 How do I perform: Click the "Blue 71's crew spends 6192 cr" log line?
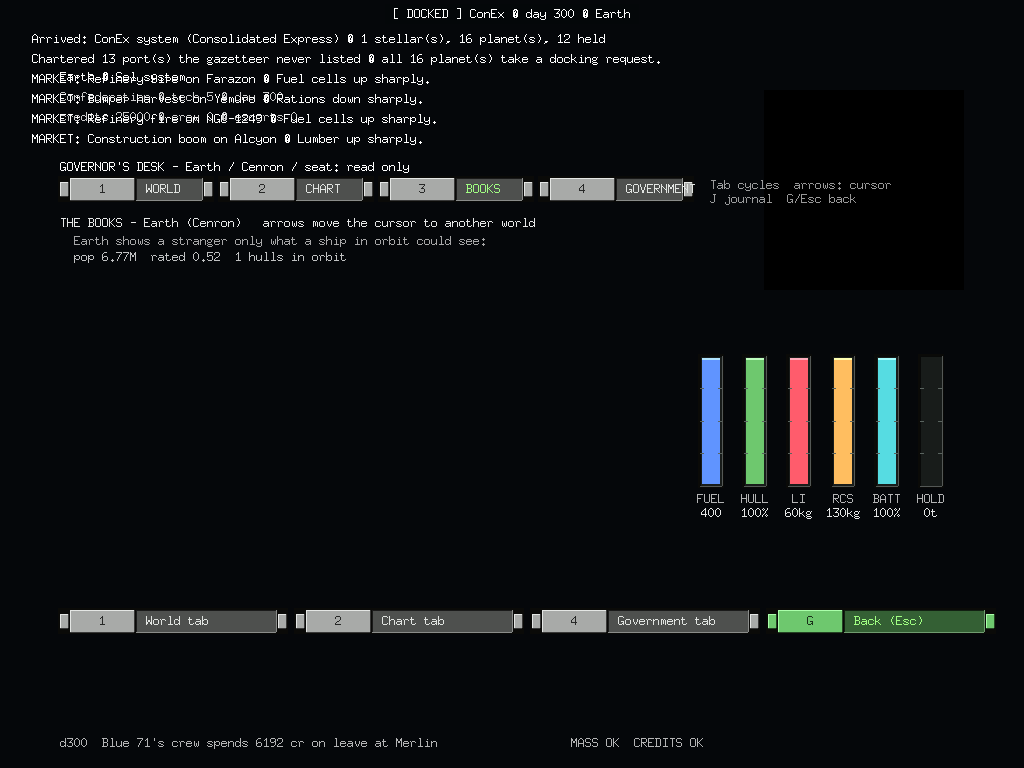click(x=248, y=743)
